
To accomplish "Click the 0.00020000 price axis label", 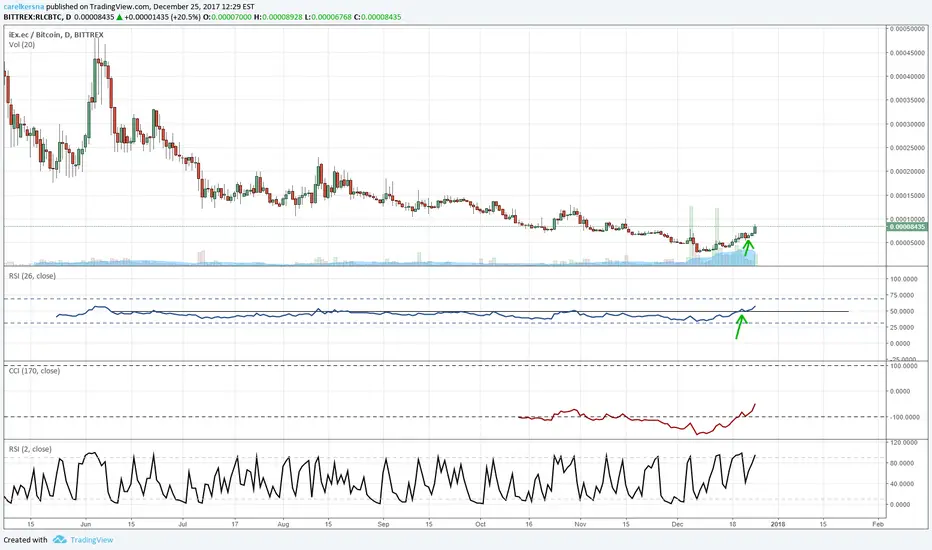I will pyautogui.click(x=908, y=171).
